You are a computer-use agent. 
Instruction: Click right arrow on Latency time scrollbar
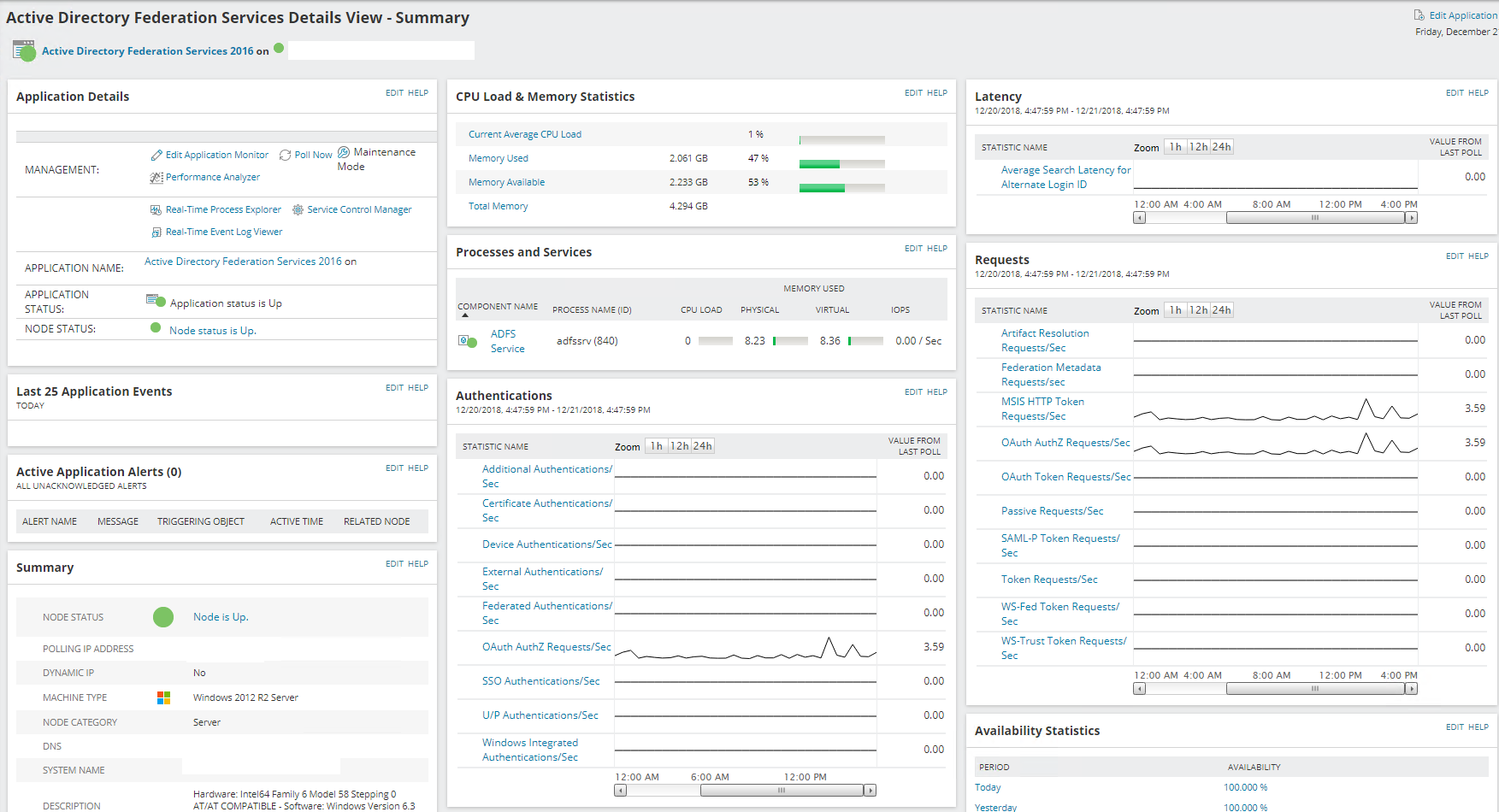click(x=1411, y=218)
